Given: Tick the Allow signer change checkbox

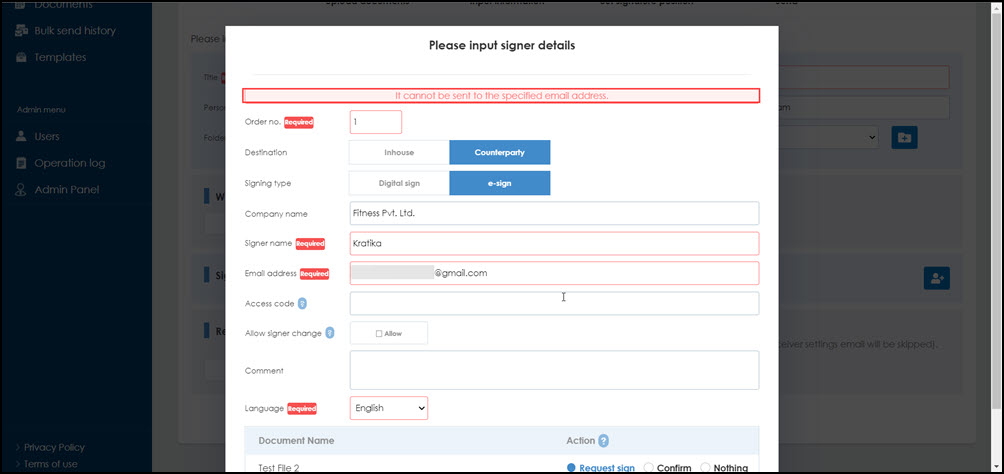Looking at the screenshot, I should point(379,334).
